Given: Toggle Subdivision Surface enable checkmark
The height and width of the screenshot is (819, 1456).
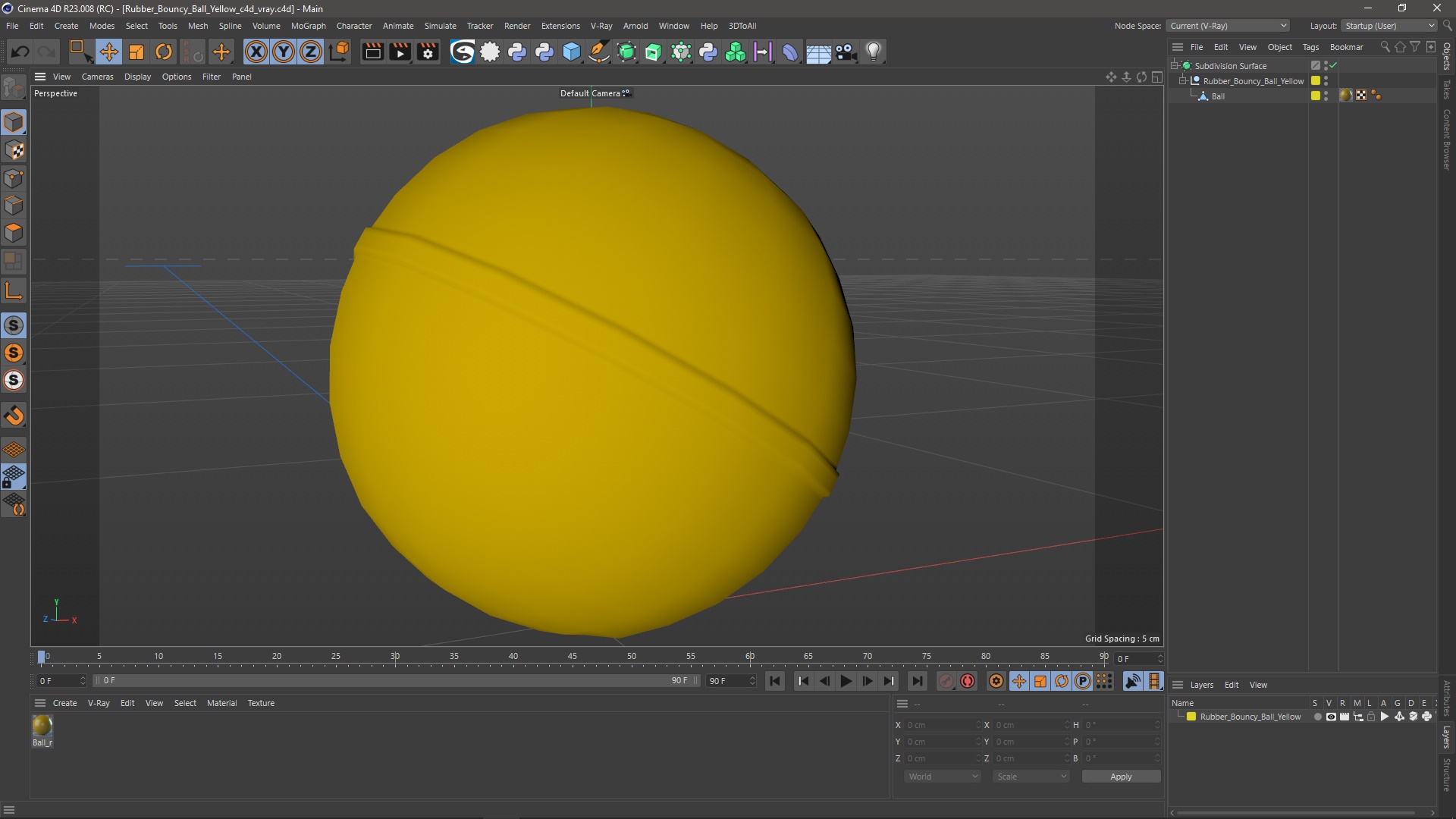Looking at the screenshot, I should [1333, 66].
